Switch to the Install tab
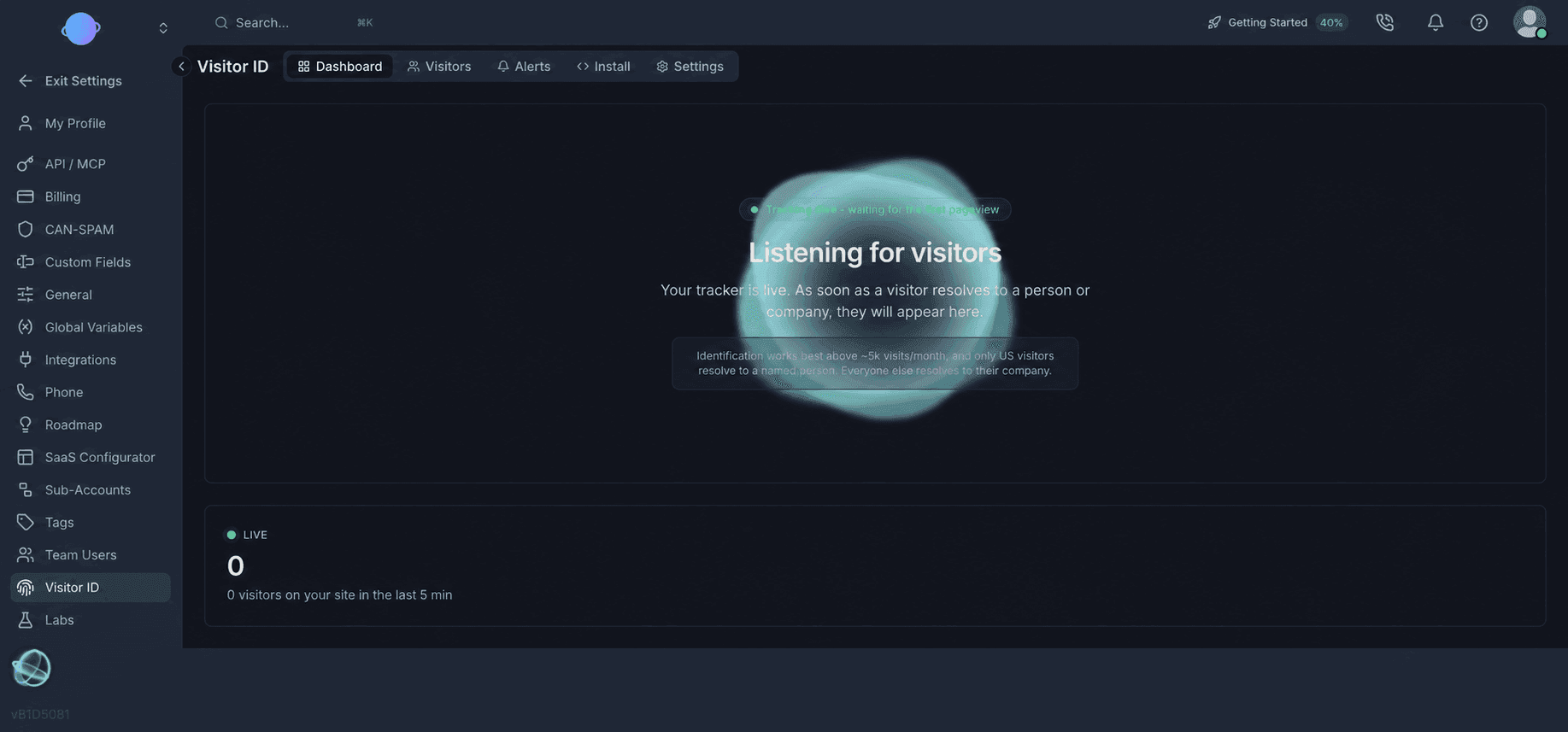This screenshot has height=732, width=1568. click(603, 67)
